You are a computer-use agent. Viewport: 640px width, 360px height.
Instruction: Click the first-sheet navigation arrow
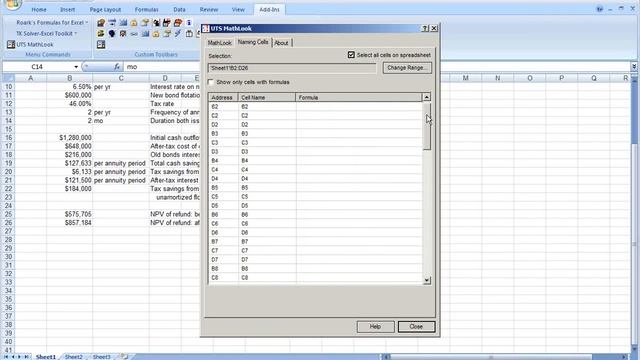pyautogui.click(x=6, y=357)
